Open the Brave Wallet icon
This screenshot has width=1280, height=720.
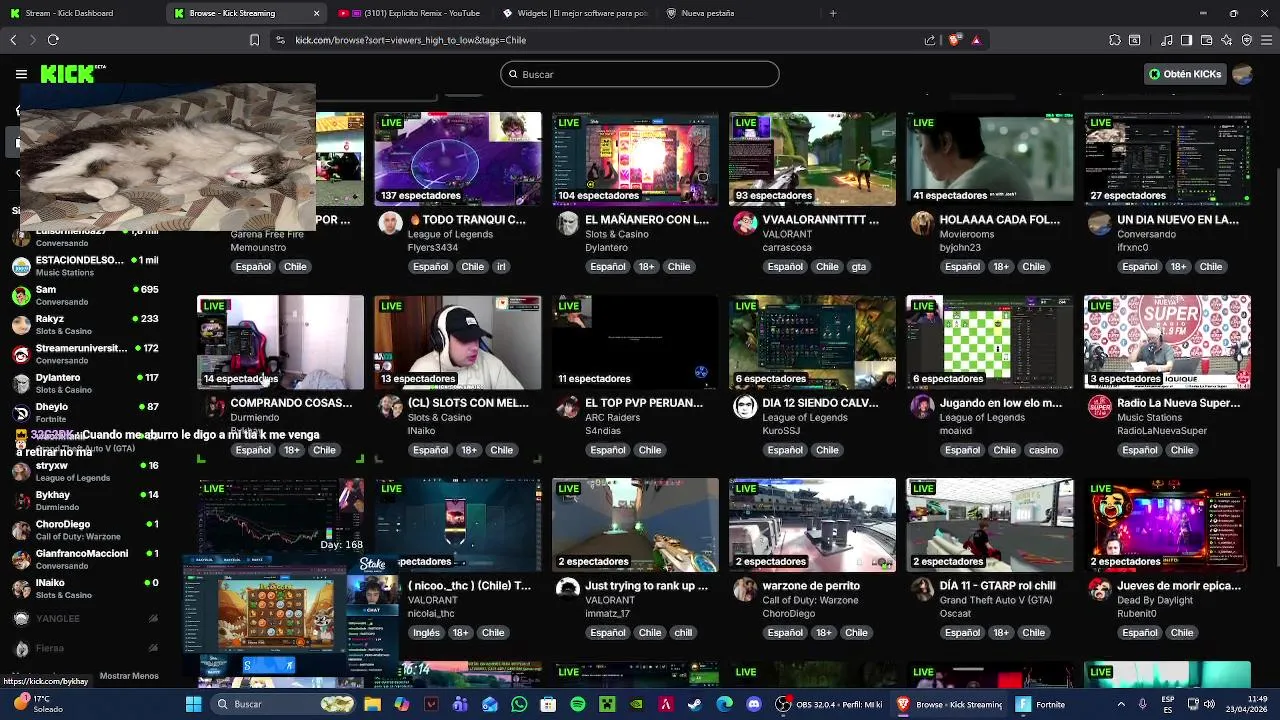click(1206, 40)
